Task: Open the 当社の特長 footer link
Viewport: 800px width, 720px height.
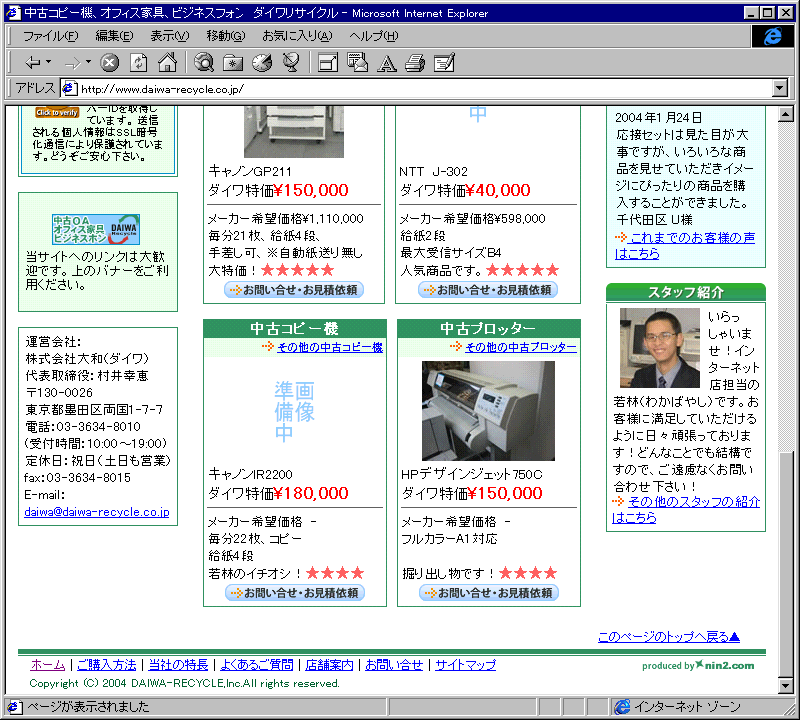Action: 178,665
